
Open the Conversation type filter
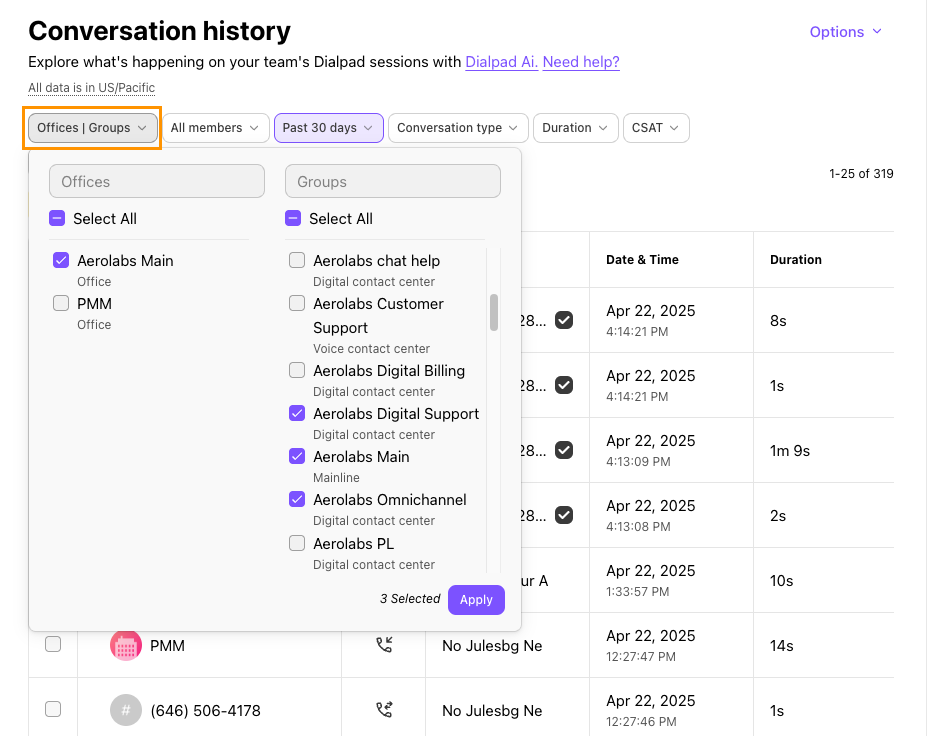[458, 128]
